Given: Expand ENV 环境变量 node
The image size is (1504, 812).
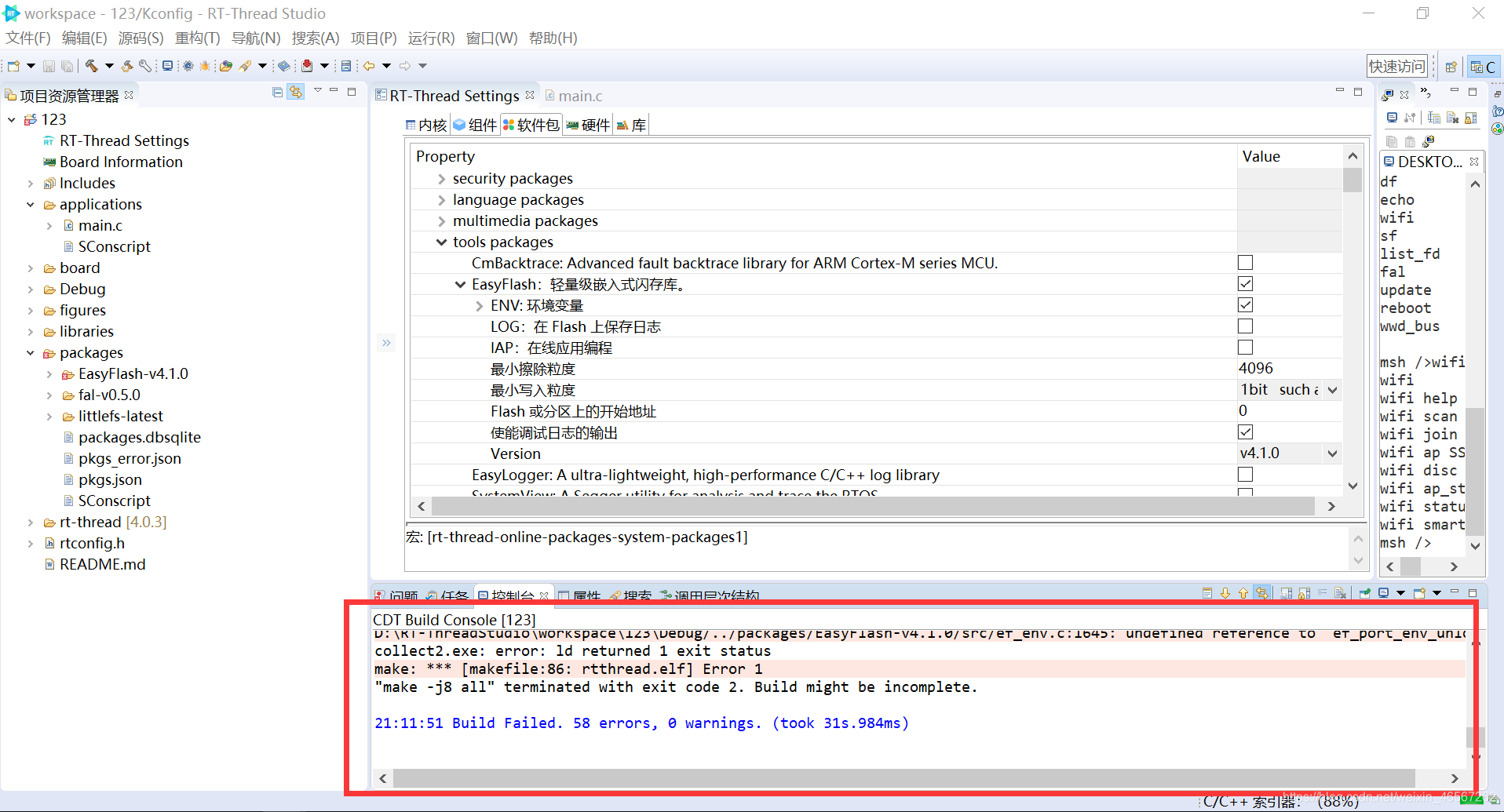Looking at the screenshot, I should (479, 306).
